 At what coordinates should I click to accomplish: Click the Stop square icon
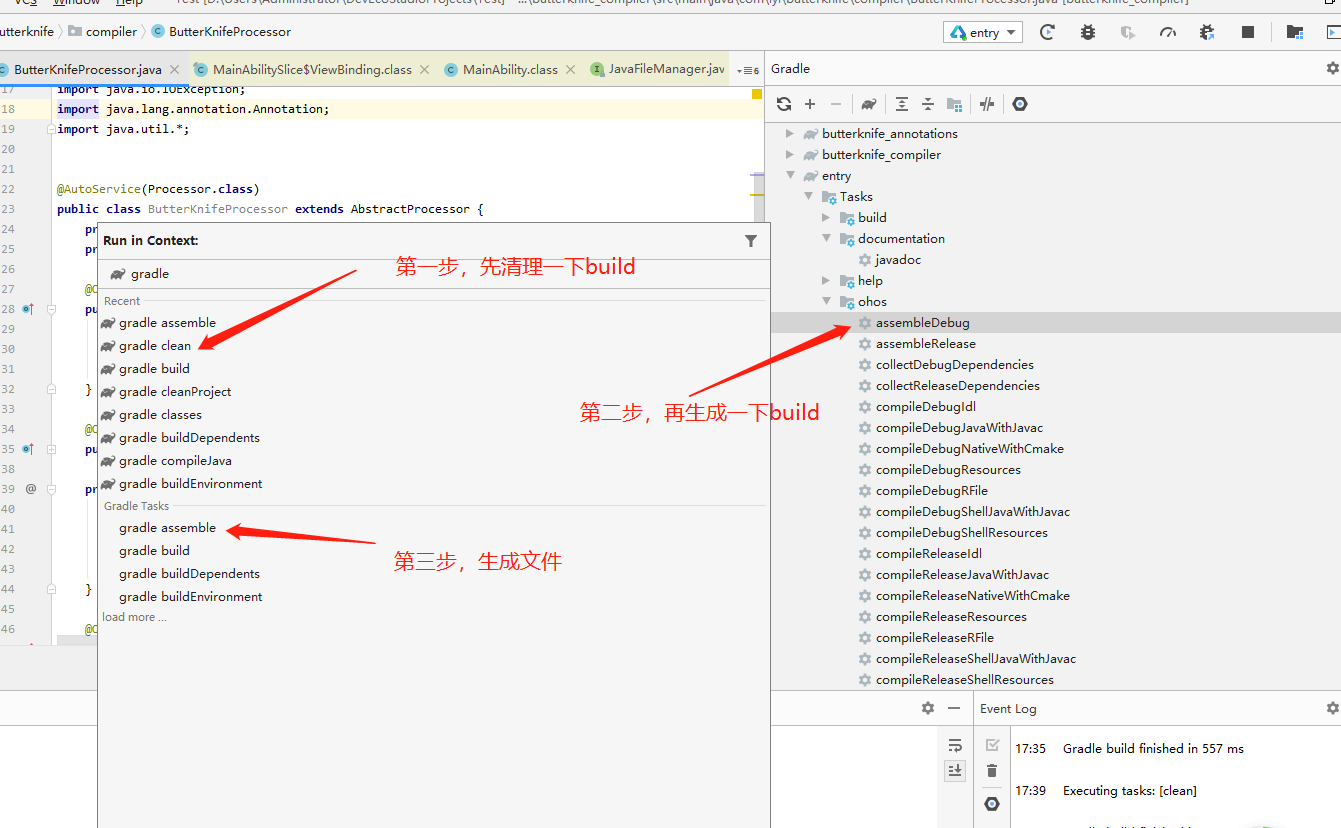pyautogui.click(x=1248, y=32)
